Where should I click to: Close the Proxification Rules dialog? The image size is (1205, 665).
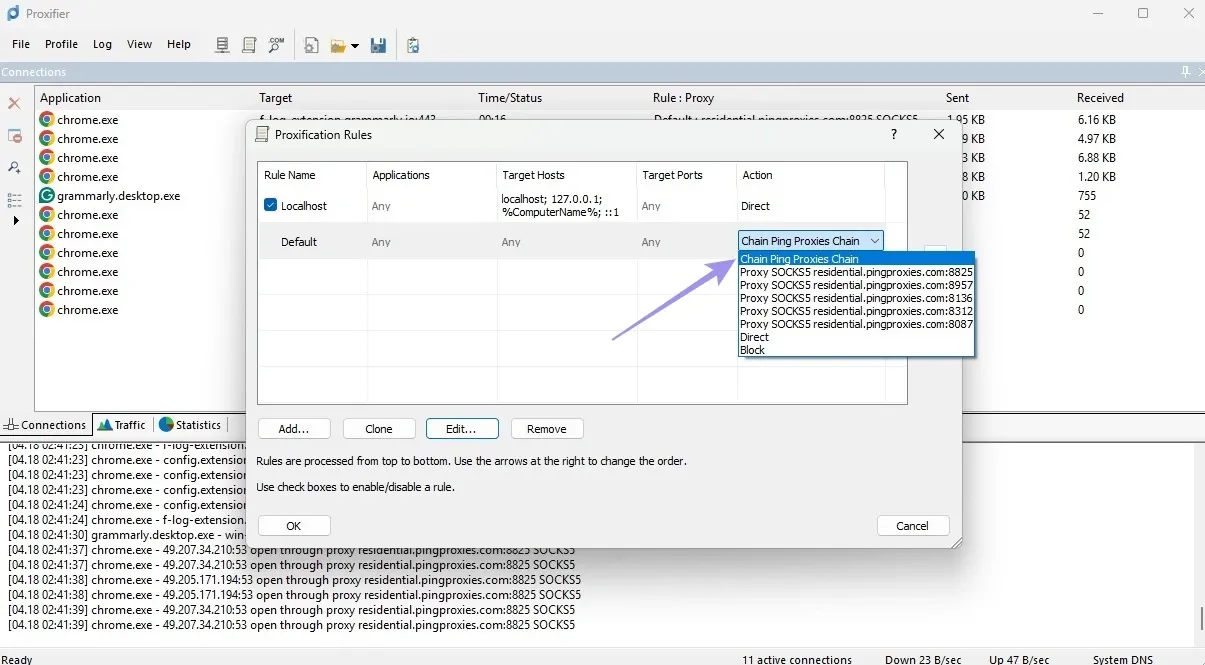coord(939,134)
